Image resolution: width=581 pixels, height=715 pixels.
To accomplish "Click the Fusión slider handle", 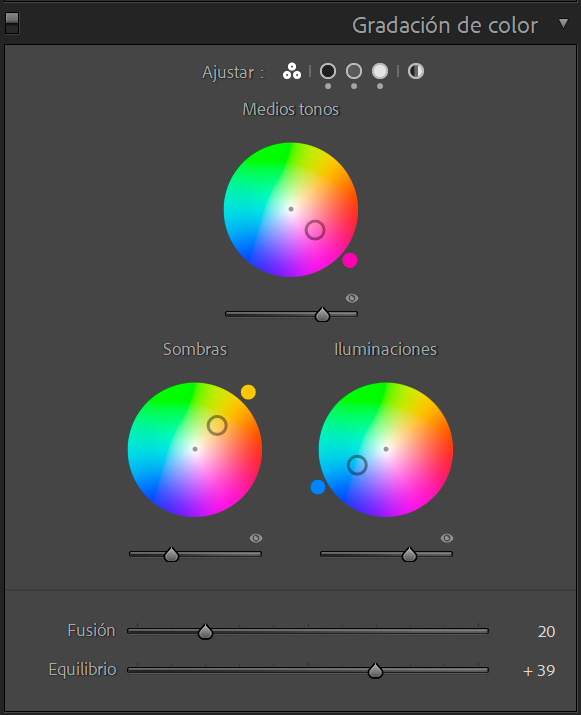I will (205, 632).
